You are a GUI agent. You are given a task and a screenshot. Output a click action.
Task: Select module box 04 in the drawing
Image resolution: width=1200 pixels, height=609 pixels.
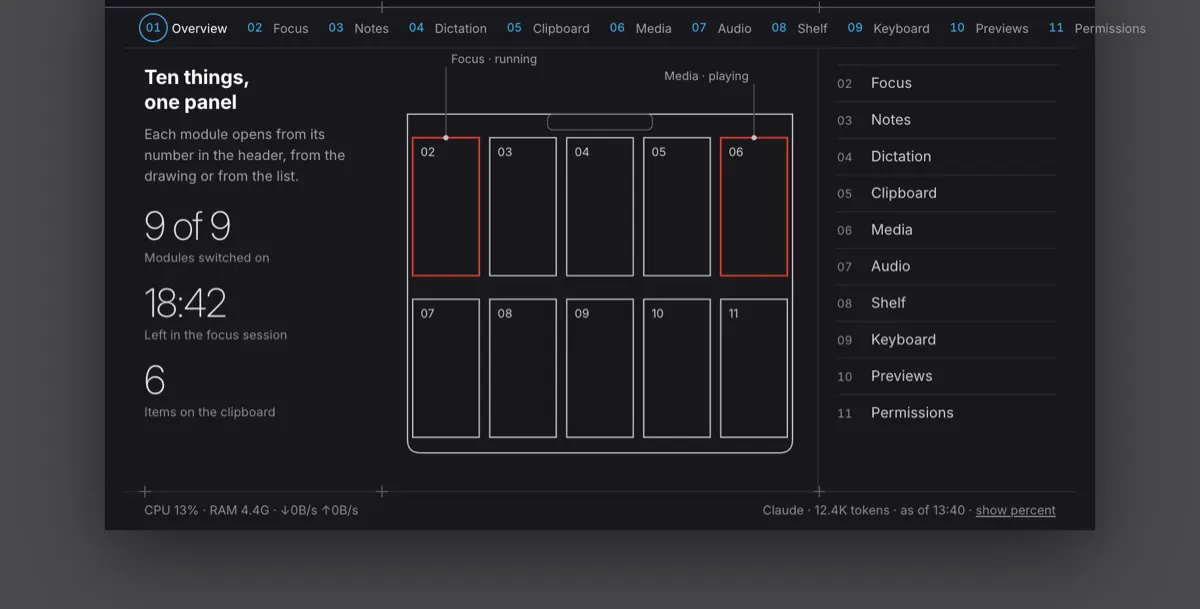point(600,206)
